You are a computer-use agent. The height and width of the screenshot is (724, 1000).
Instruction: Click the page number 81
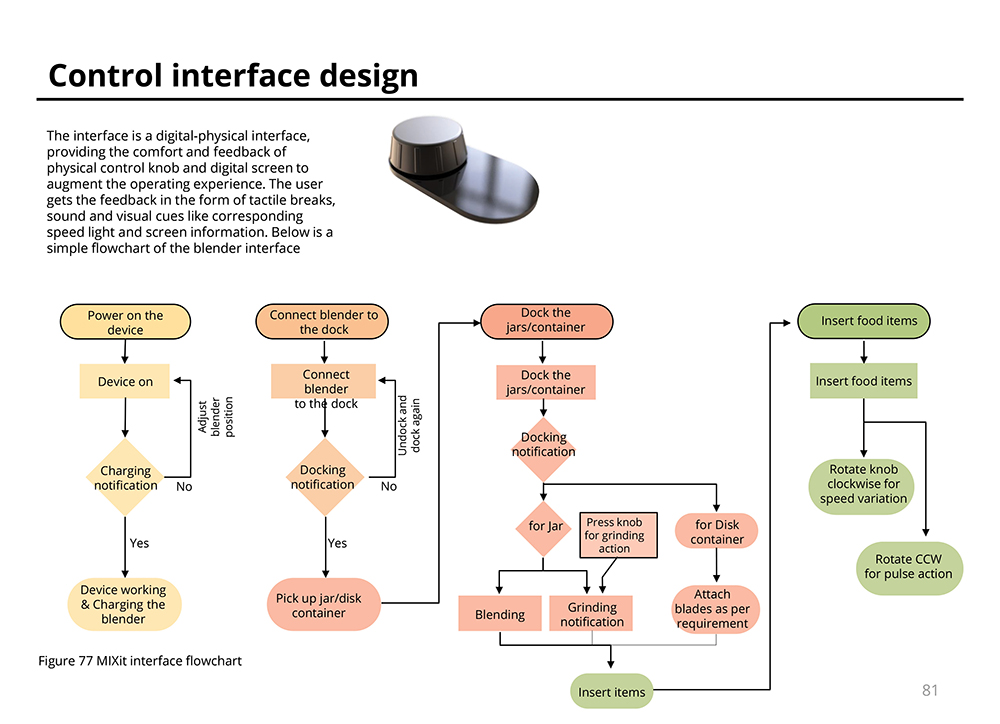click(x=929, y=690)
